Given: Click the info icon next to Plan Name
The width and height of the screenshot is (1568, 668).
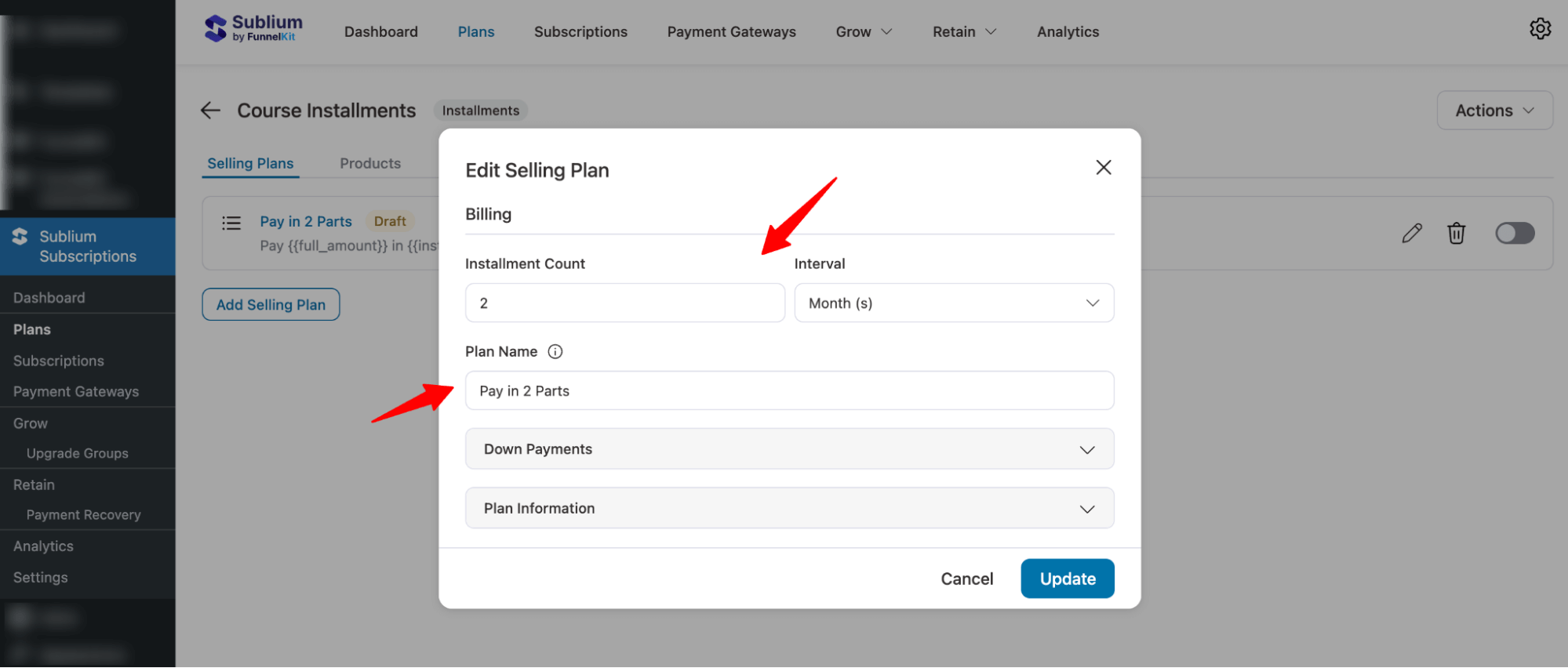Looking at the screenshot, I should 555,351.
